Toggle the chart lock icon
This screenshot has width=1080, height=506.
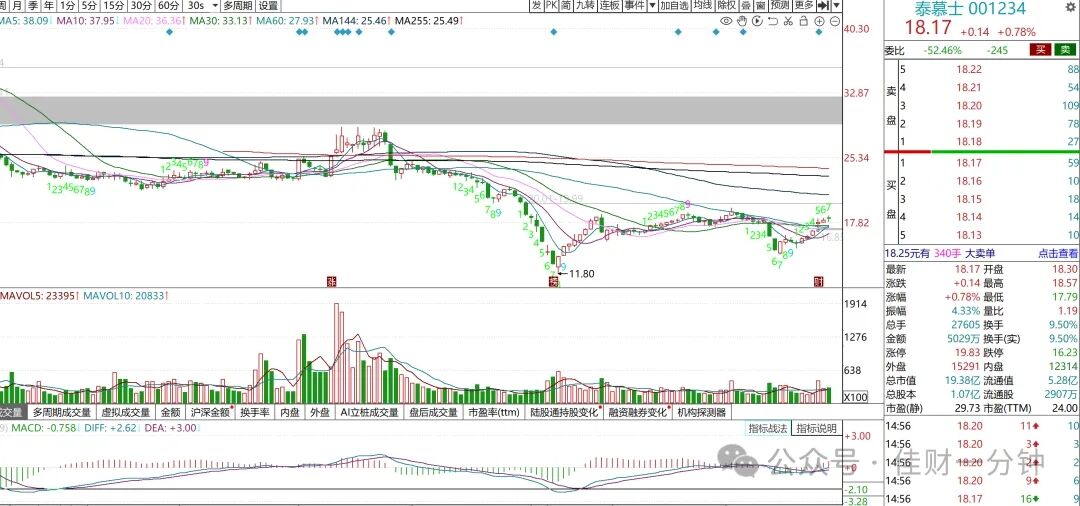click(804, 21)
